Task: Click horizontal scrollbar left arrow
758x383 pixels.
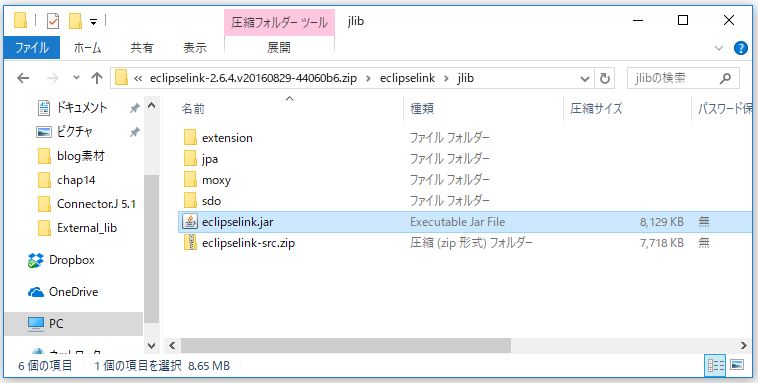Action: [x=171, y=345]
